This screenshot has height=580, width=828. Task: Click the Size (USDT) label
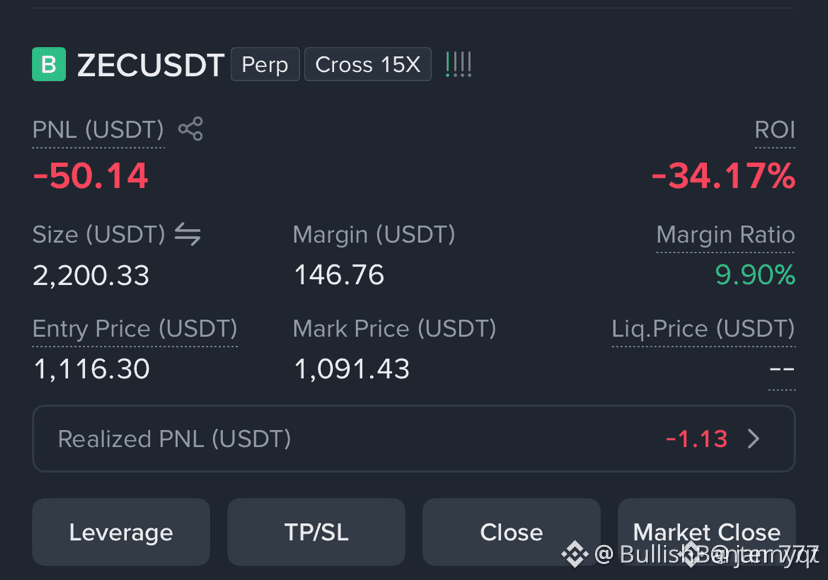point(99,235)
